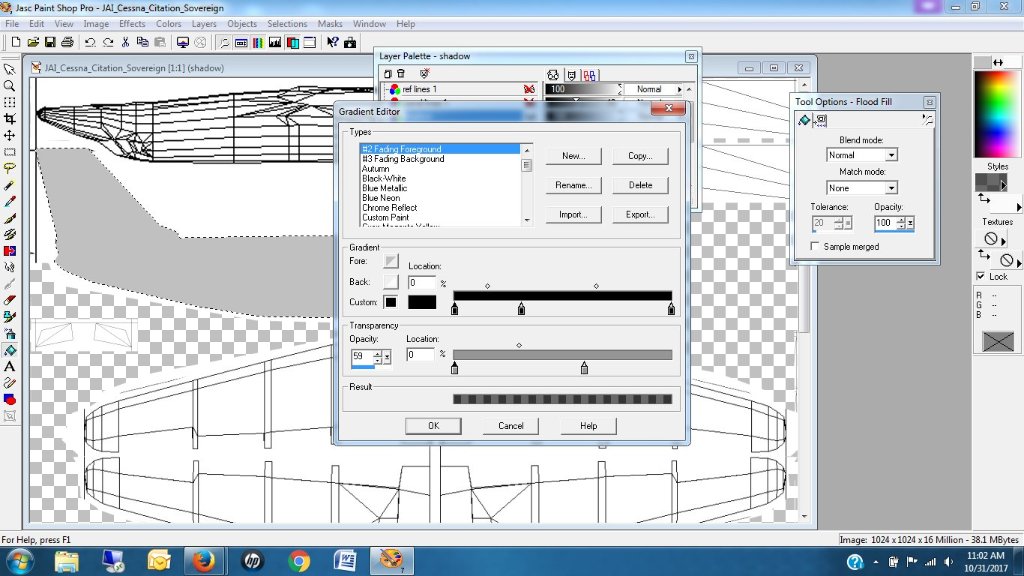This screenshot has height=576, width=1024.
Task: Expand the layer blend Normal dropdown
Action: coord(680,89)
